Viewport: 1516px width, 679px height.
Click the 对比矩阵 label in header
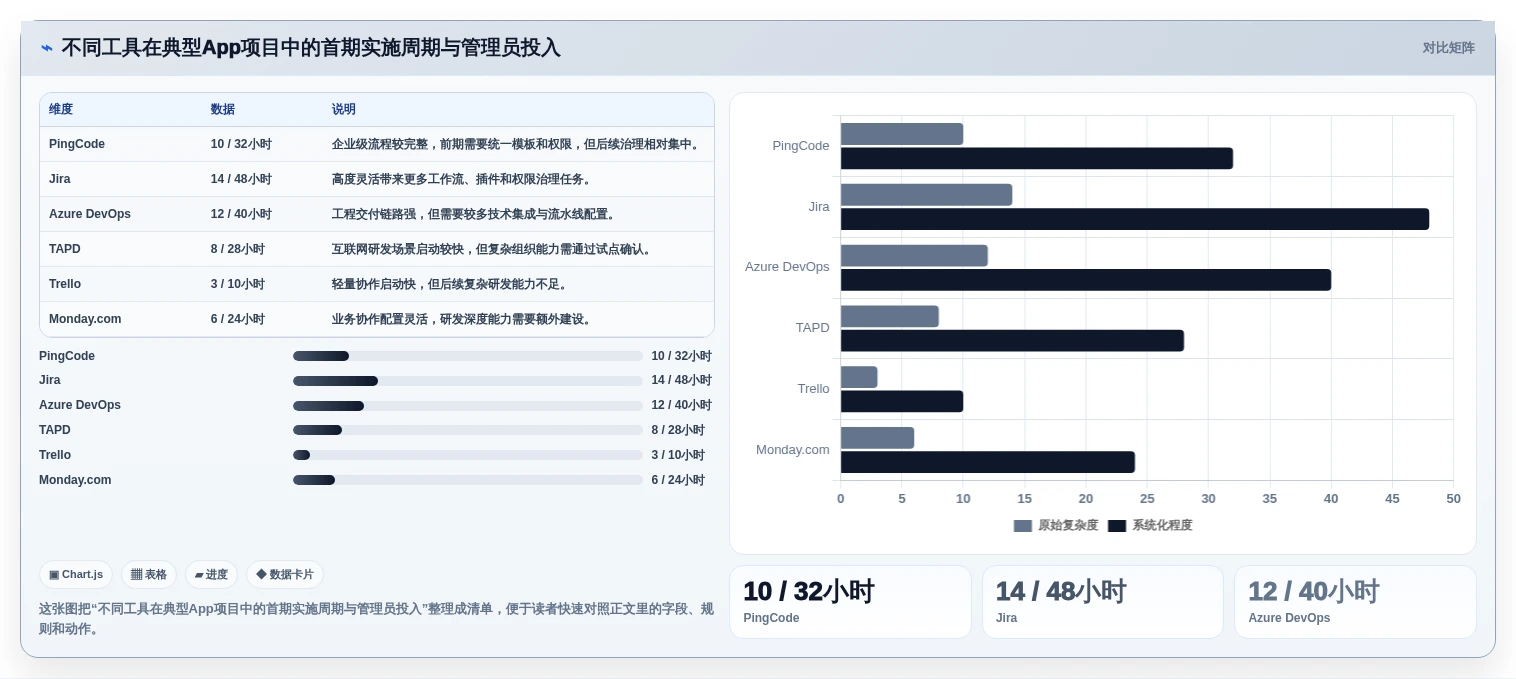[x=1448, y=48]
